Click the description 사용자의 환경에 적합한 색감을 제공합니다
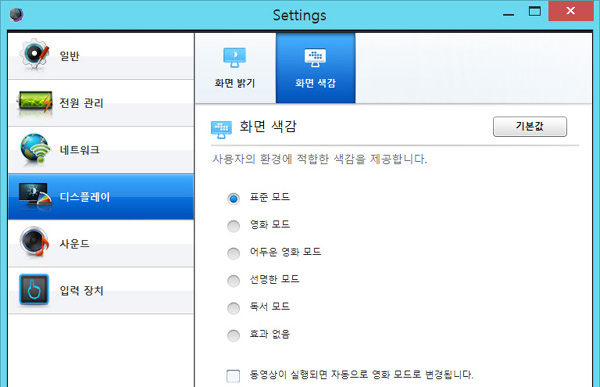Image resolution: width=600 pixels, height=387 pixels. point(320,159)
